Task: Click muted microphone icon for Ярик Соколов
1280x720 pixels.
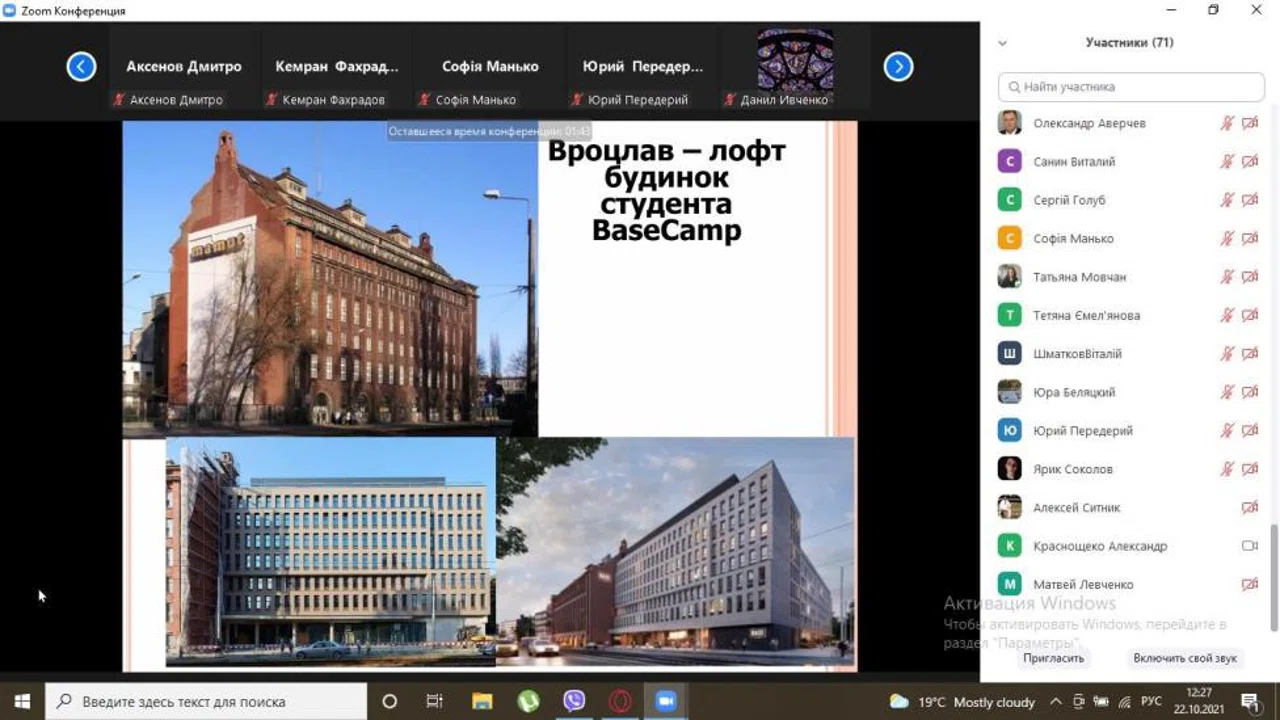Action: (x=1227, y=469)
